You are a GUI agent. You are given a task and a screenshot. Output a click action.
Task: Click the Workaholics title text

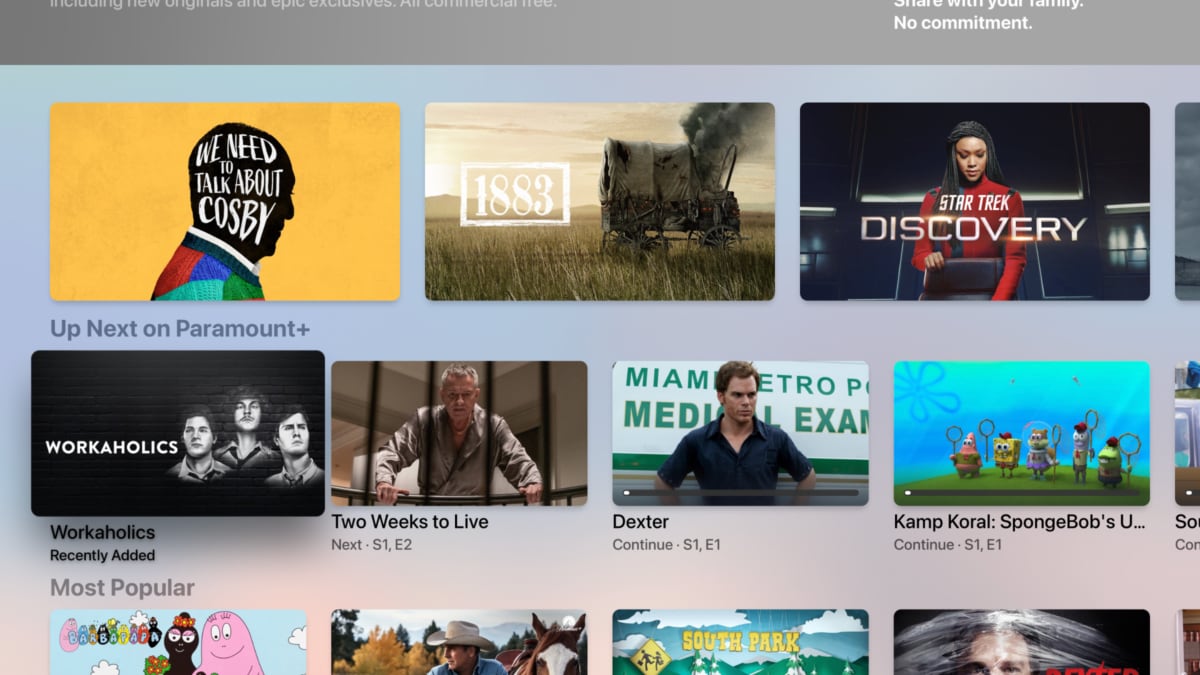(103, 532)
